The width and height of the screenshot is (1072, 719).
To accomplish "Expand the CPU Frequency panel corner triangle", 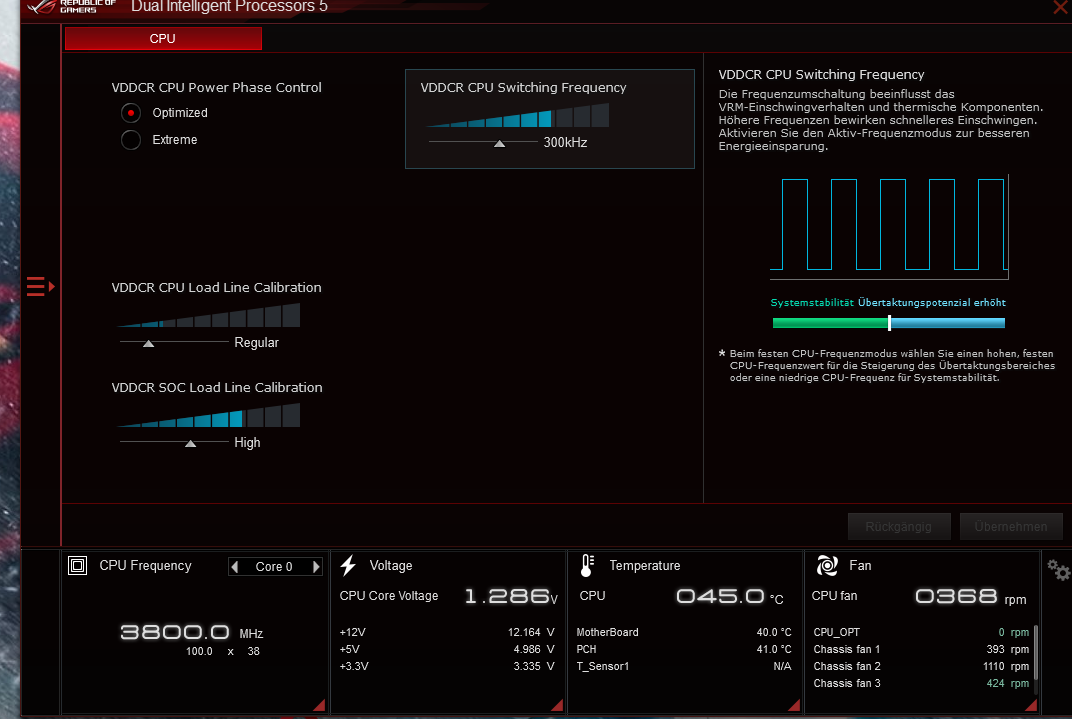I will click(x=319, y=705).
